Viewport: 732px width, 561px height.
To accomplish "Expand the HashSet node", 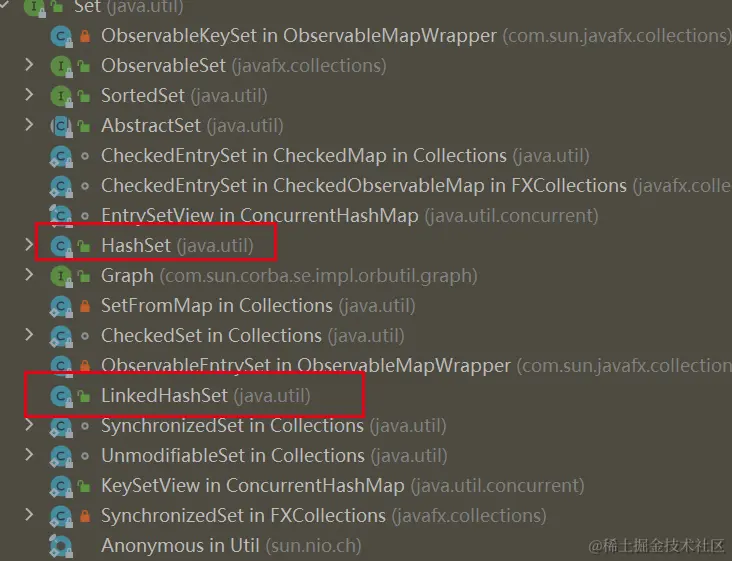I will 29,245.
